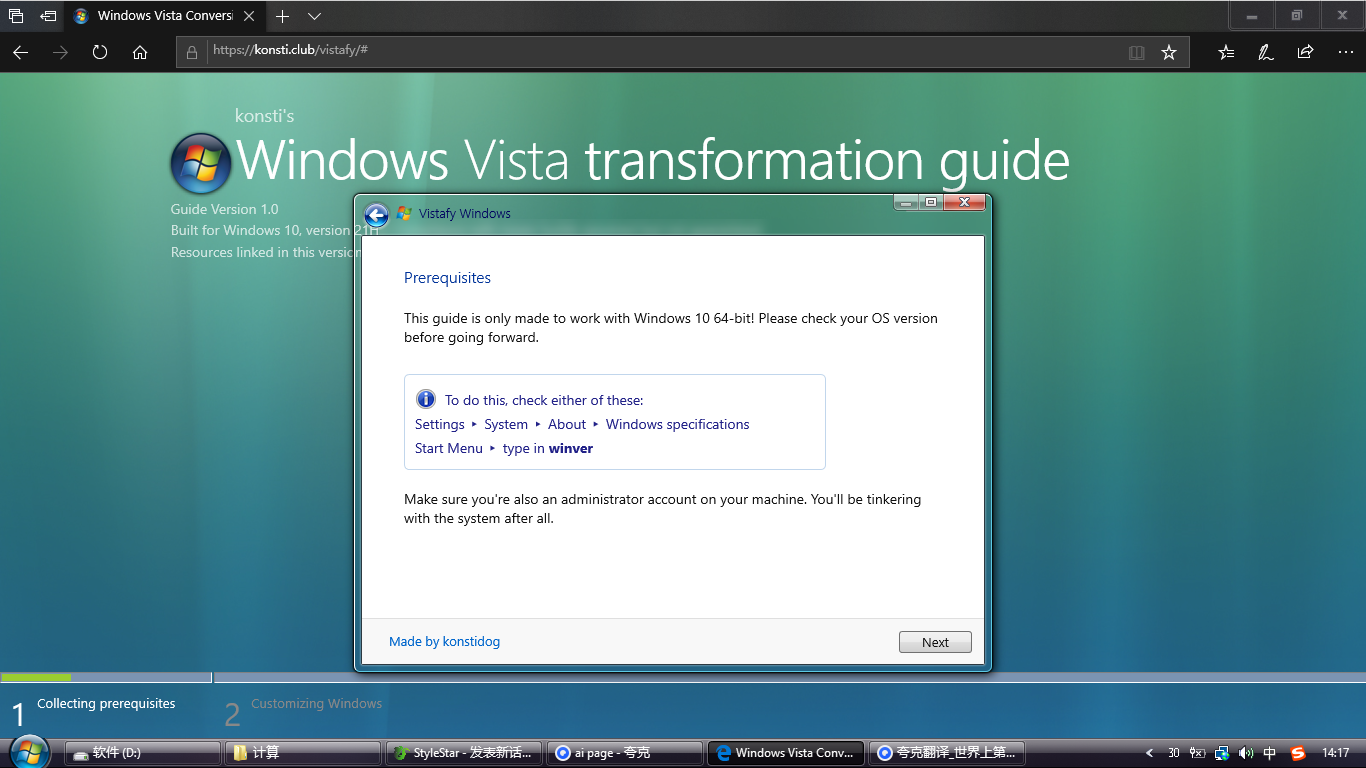The width and height of the screenshot is (1366, 768).
Task: Open the network tray icon
Action: click(x=1222, y=753)
